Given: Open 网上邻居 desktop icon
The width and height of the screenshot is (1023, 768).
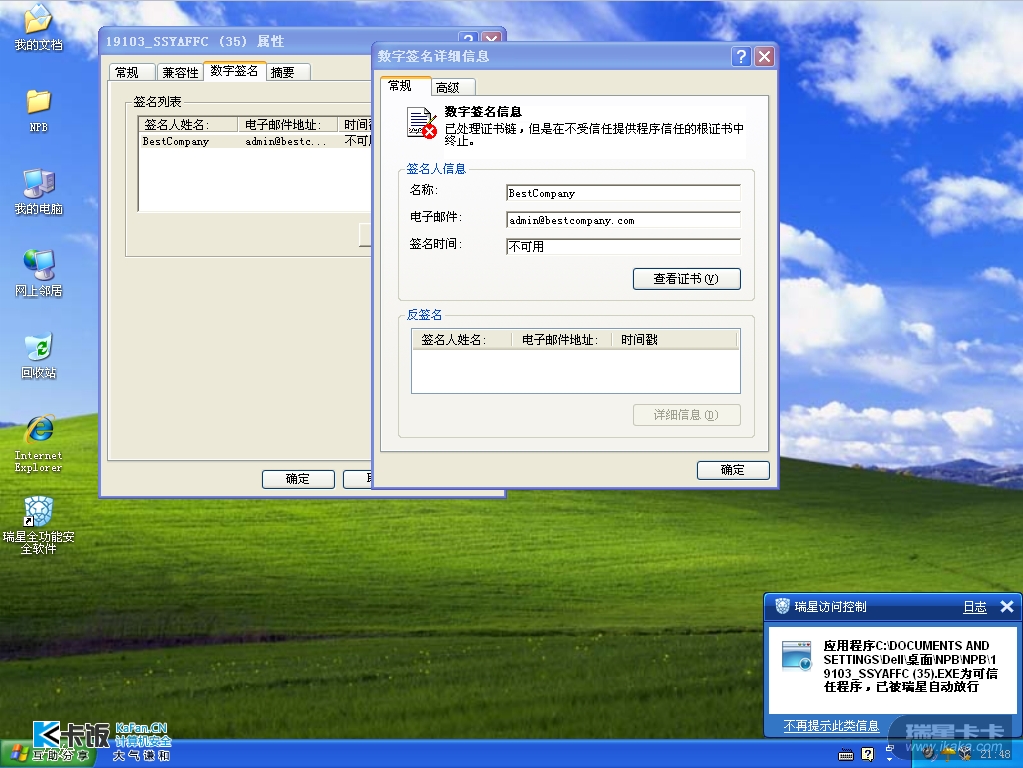Looking at the screenshot, I should point(38,273).
